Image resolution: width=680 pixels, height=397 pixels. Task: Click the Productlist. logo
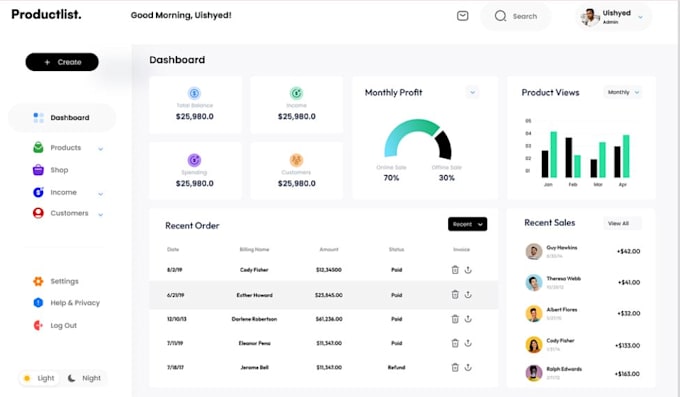tap(46, 14)
